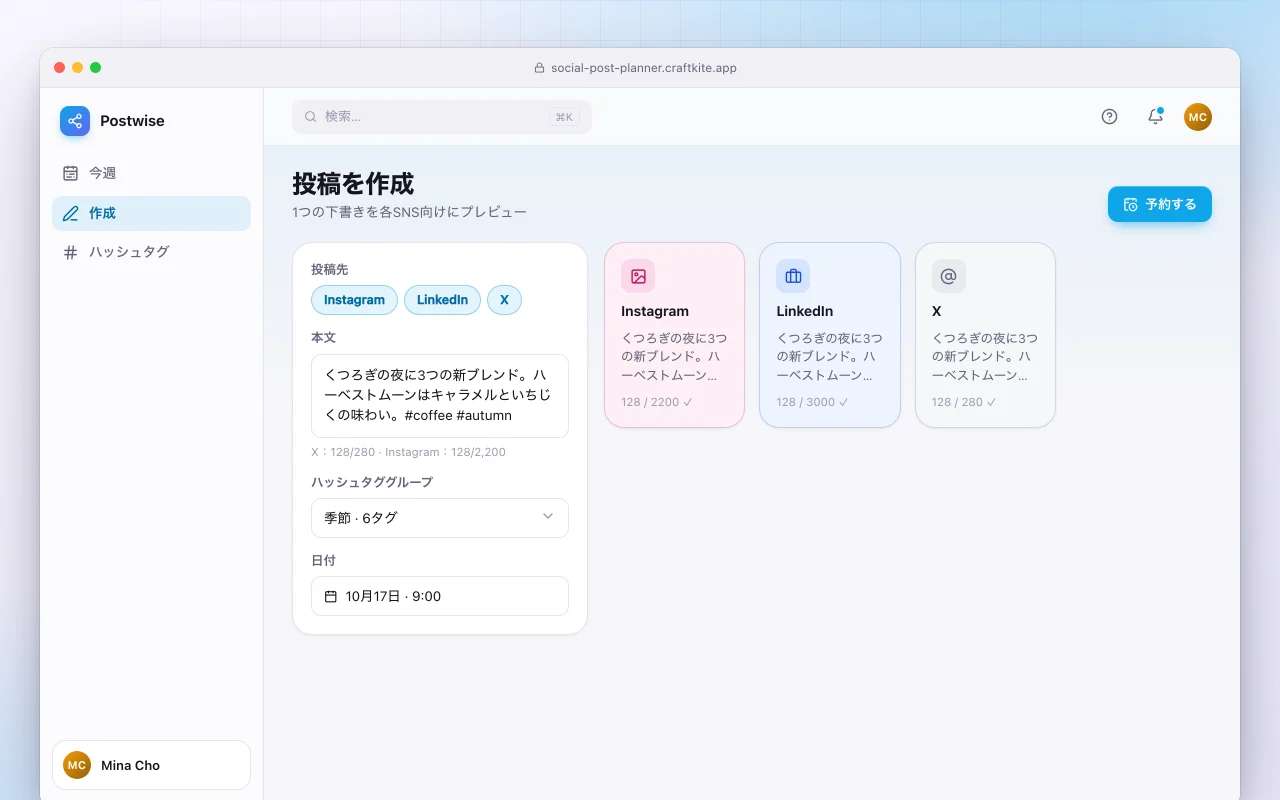The height and width of the screenshot is (800, 1280).
Task: Open notifications bell icon
Action: (1155, 117)
